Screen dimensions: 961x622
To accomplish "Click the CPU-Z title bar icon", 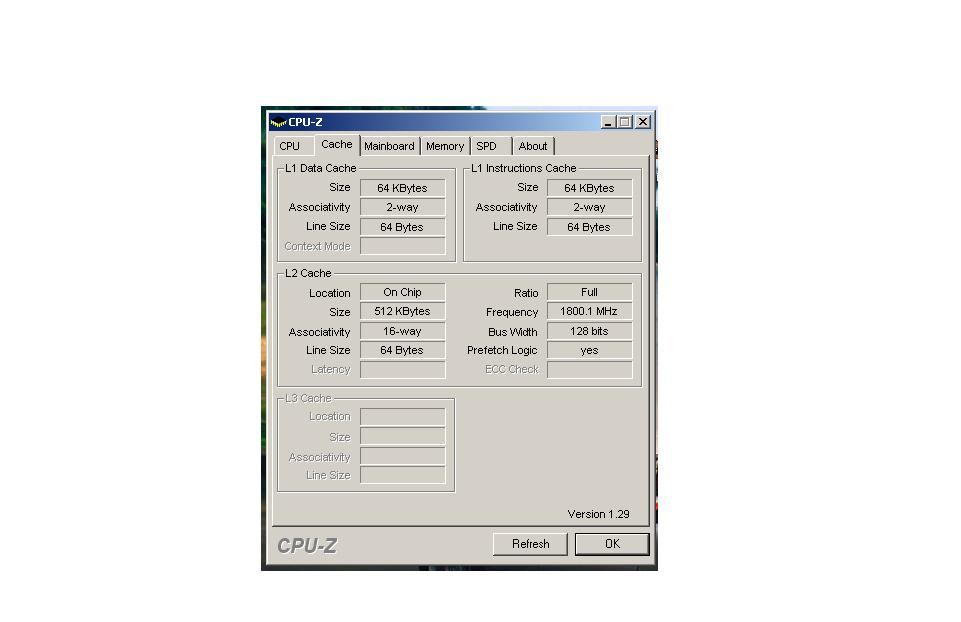I will (x=278, y=122).
